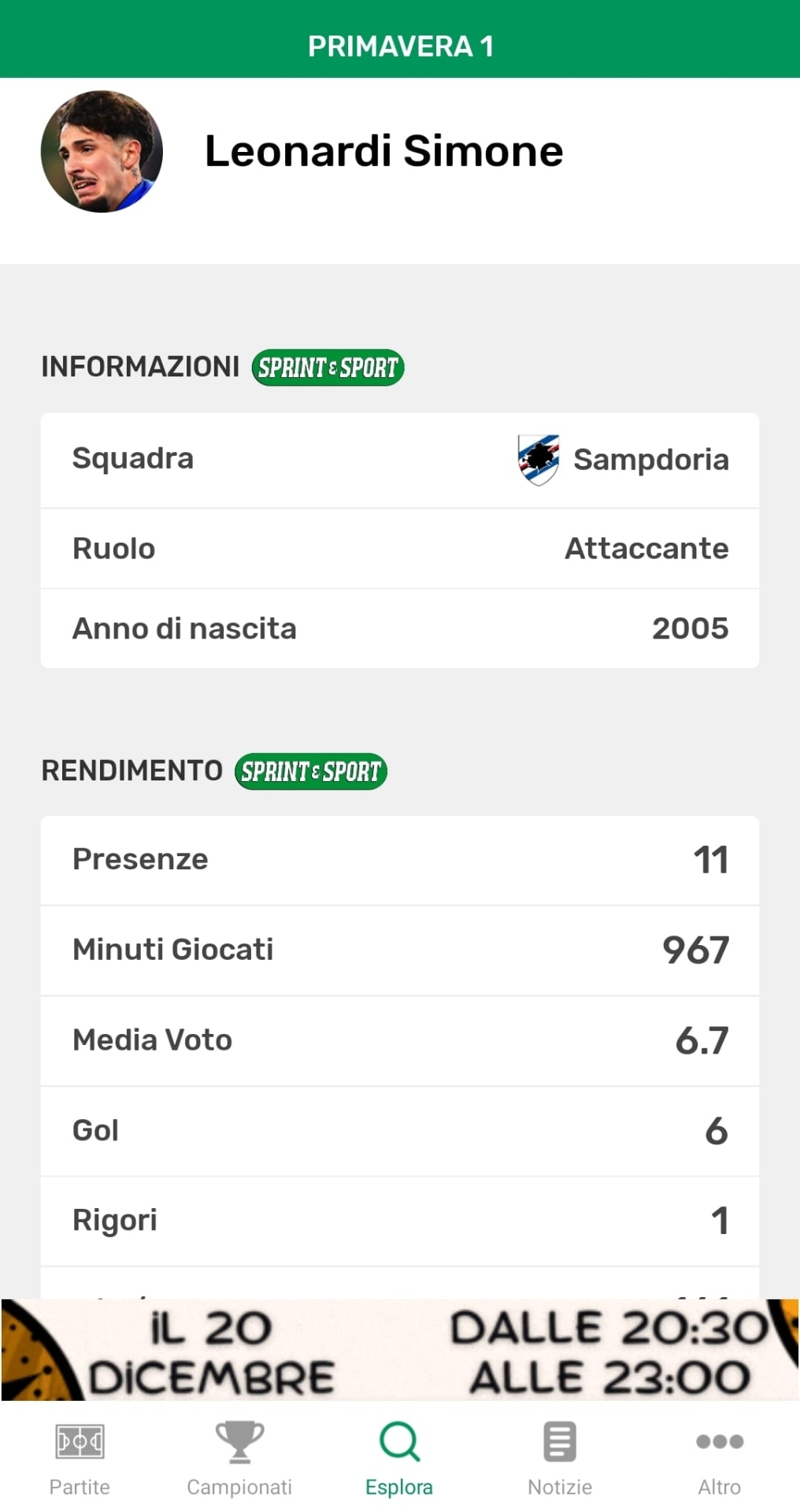Screen dimensions: 800x1512
Task: Tap Sprint e Sport badge beside Informazioni
Action: click(328, 368)
